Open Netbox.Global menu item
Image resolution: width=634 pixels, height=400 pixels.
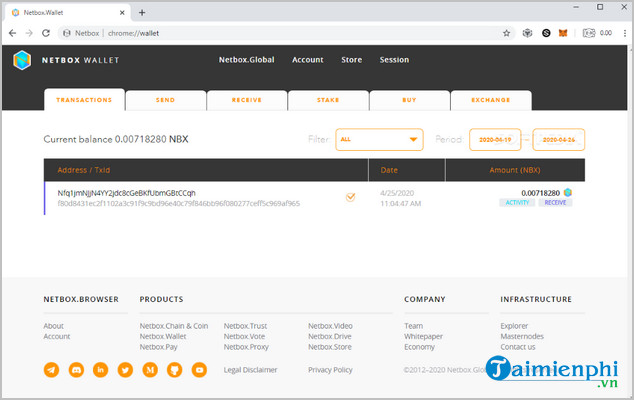(247, 60)
